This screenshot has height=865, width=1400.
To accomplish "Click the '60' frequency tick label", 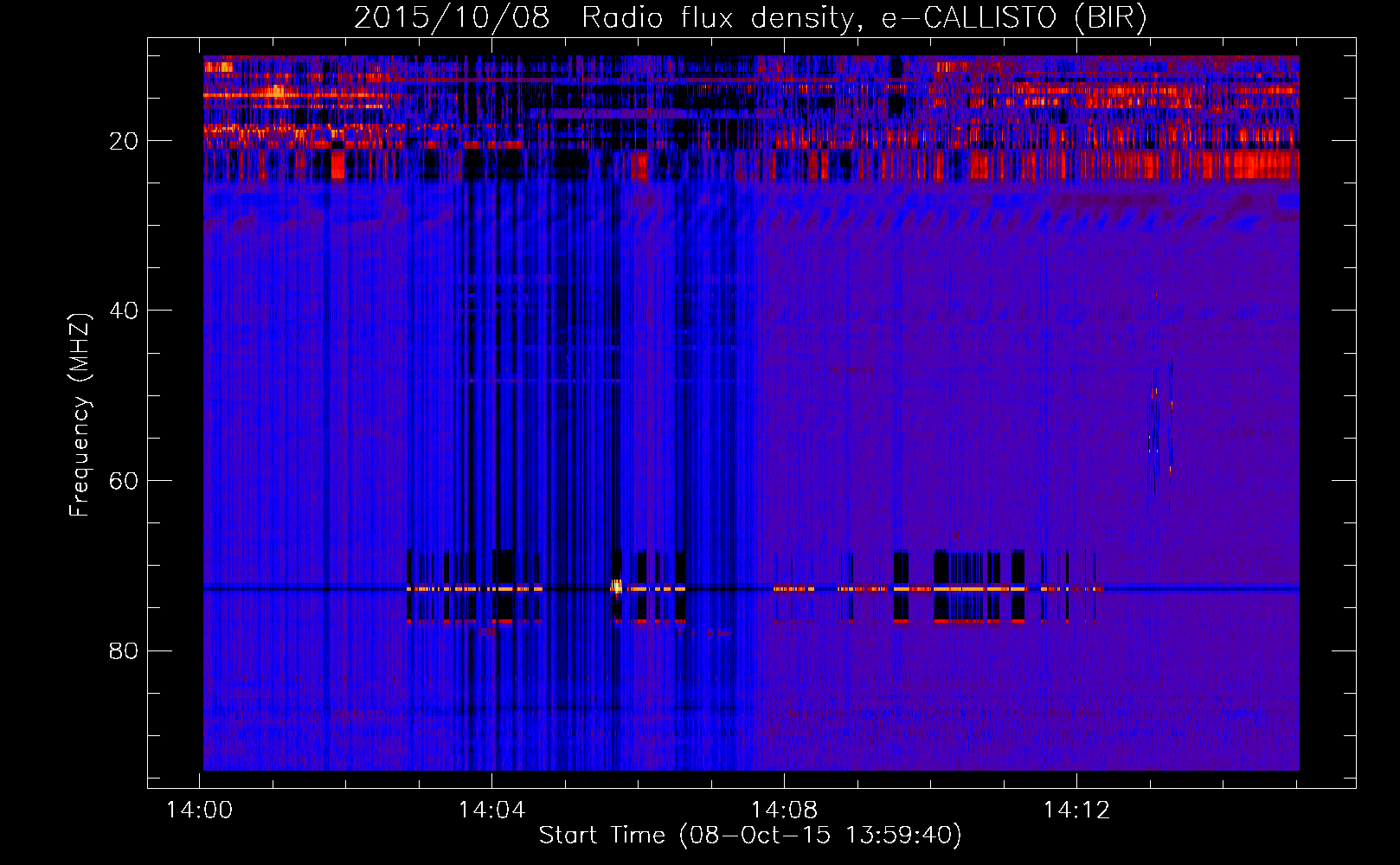I will coord(124,481).
